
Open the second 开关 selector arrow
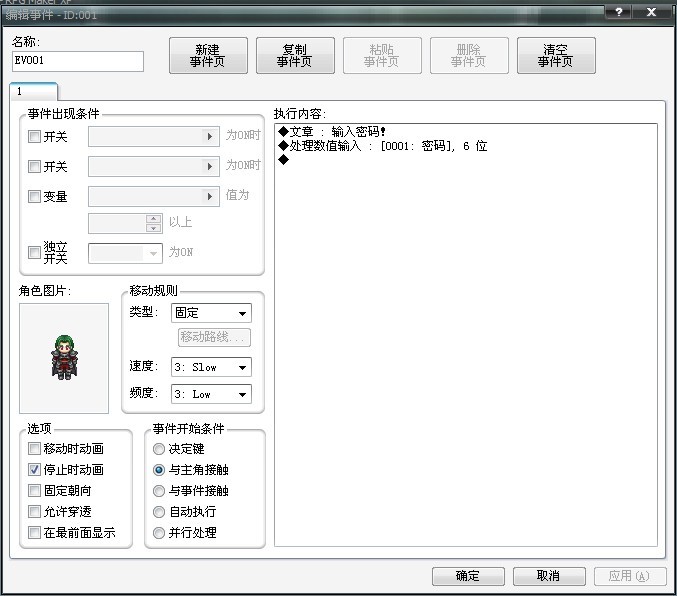[x=210, y=166]
